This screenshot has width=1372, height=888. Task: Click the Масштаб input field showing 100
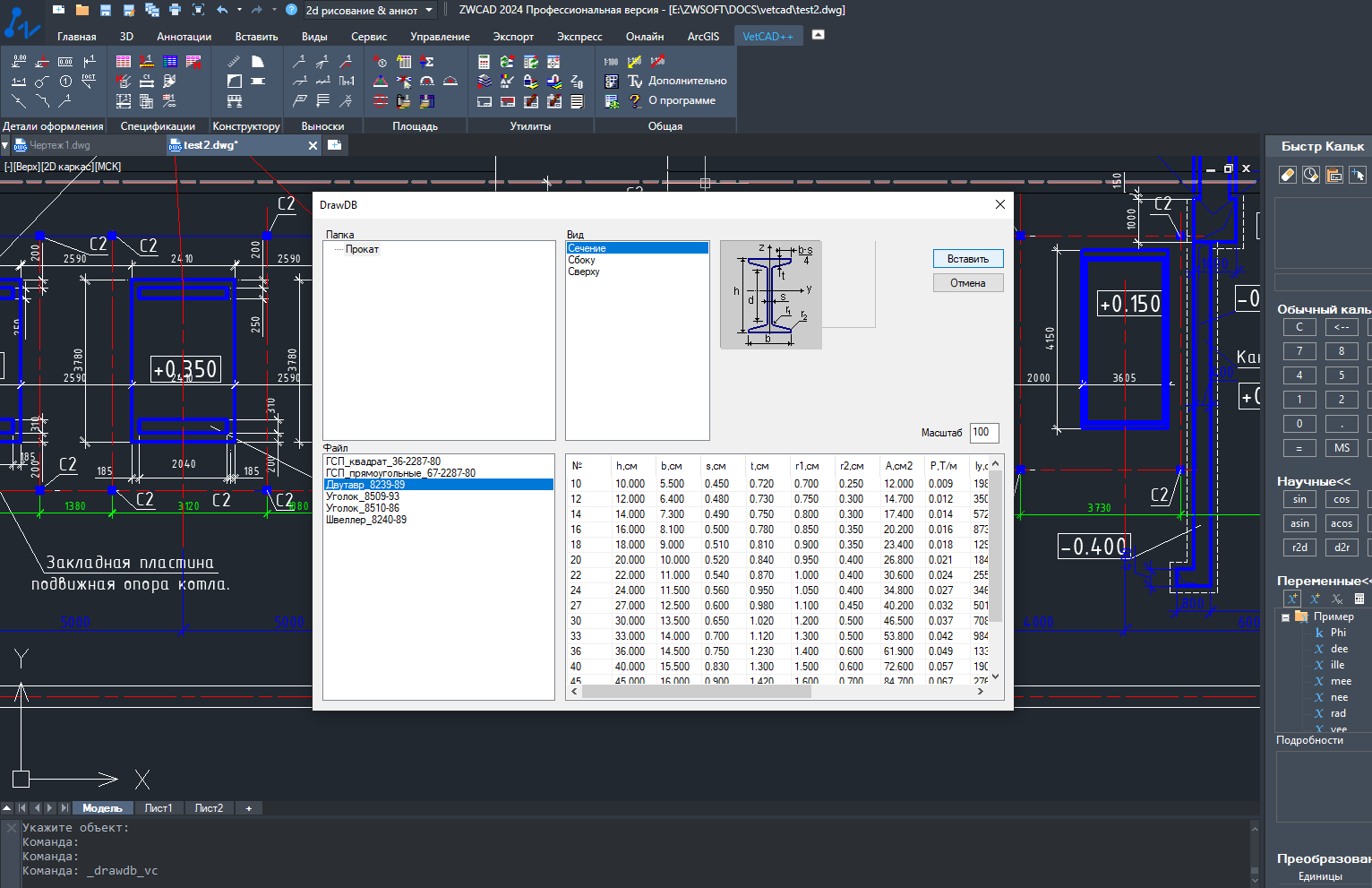click(x=984, y=433)
